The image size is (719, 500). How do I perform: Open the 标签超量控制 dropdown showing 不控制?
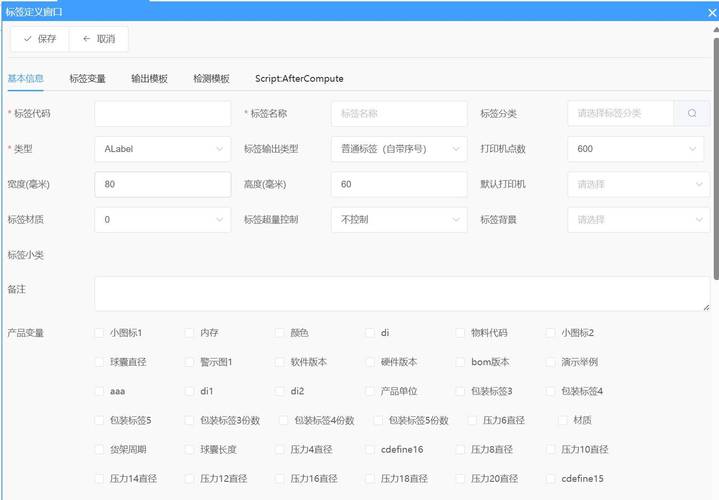tap(399, 220)
